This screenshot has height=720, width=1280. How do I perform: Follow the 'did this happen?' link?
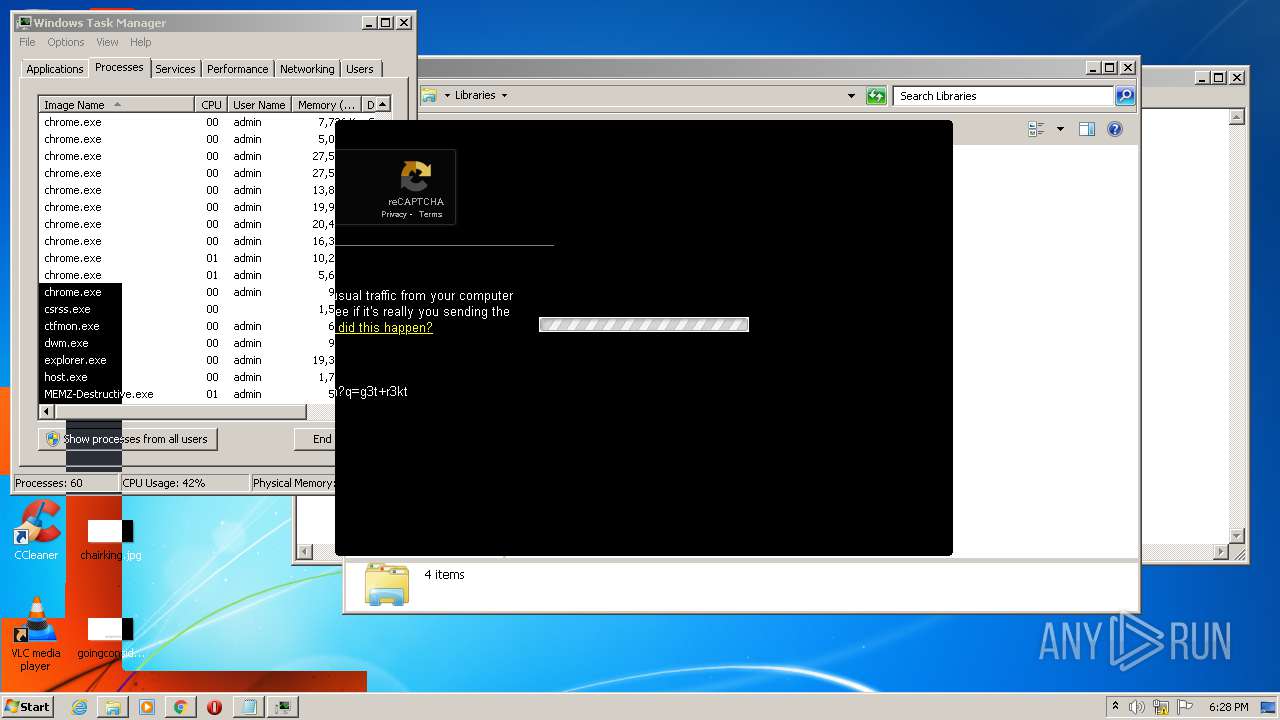(385, 327)
